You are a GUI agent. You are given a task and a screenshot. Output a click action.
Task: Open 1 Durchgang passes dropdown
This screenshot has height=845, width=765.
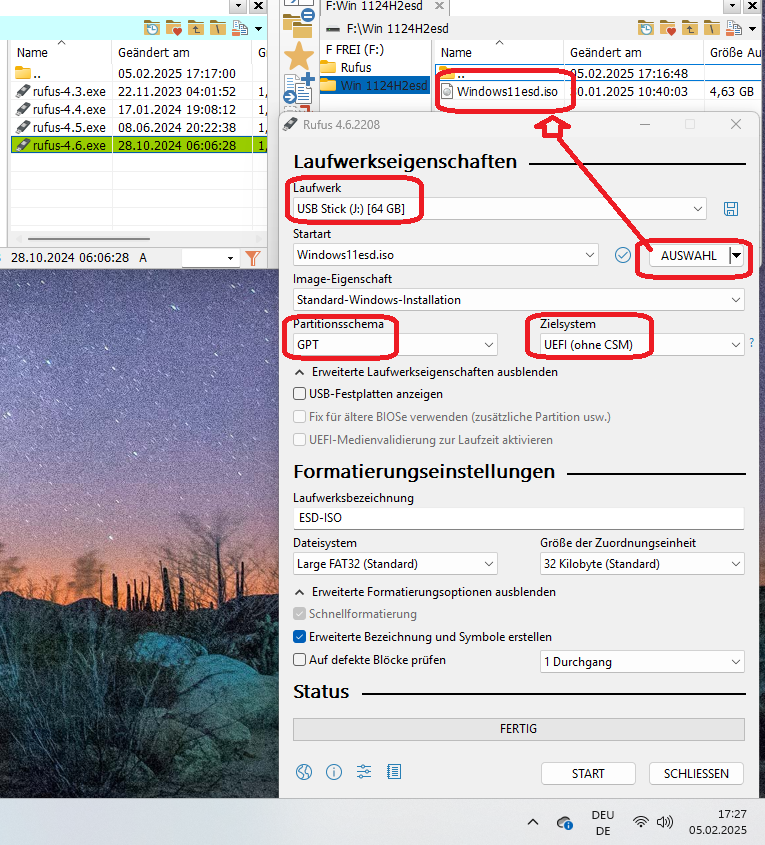[642, 662]
